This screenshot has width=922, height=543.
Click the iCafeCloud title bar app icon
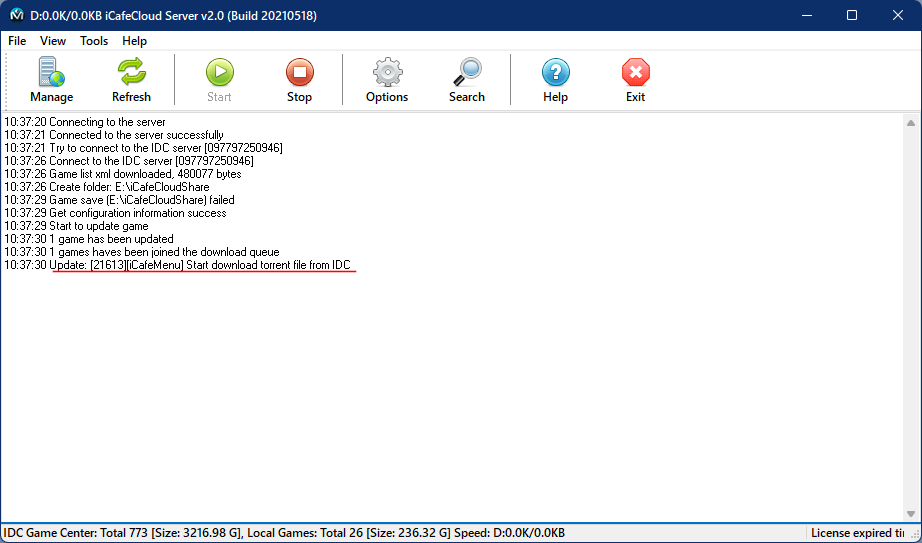tap(17, 16)
